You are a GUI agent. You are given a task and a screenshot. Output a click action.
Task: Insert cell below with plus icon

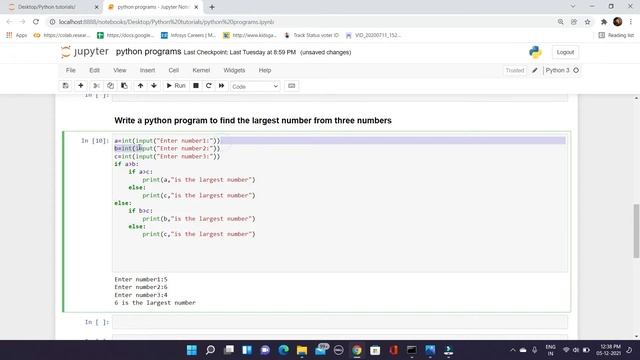coord(80,86)
